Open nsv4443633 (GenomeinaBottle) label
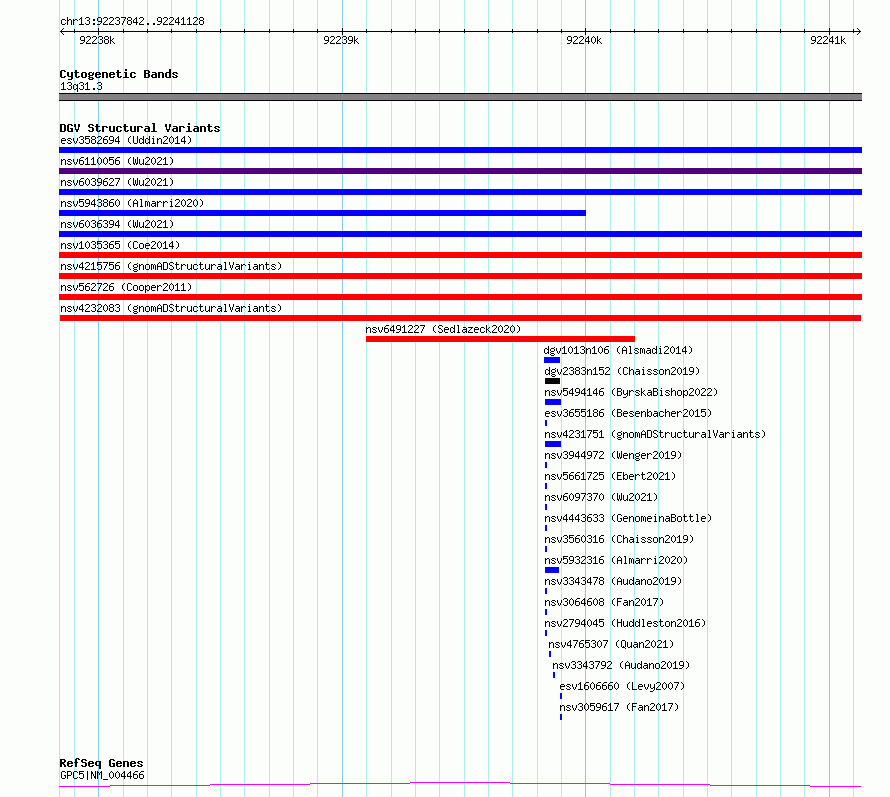890x797 pixels. point(628,518)
